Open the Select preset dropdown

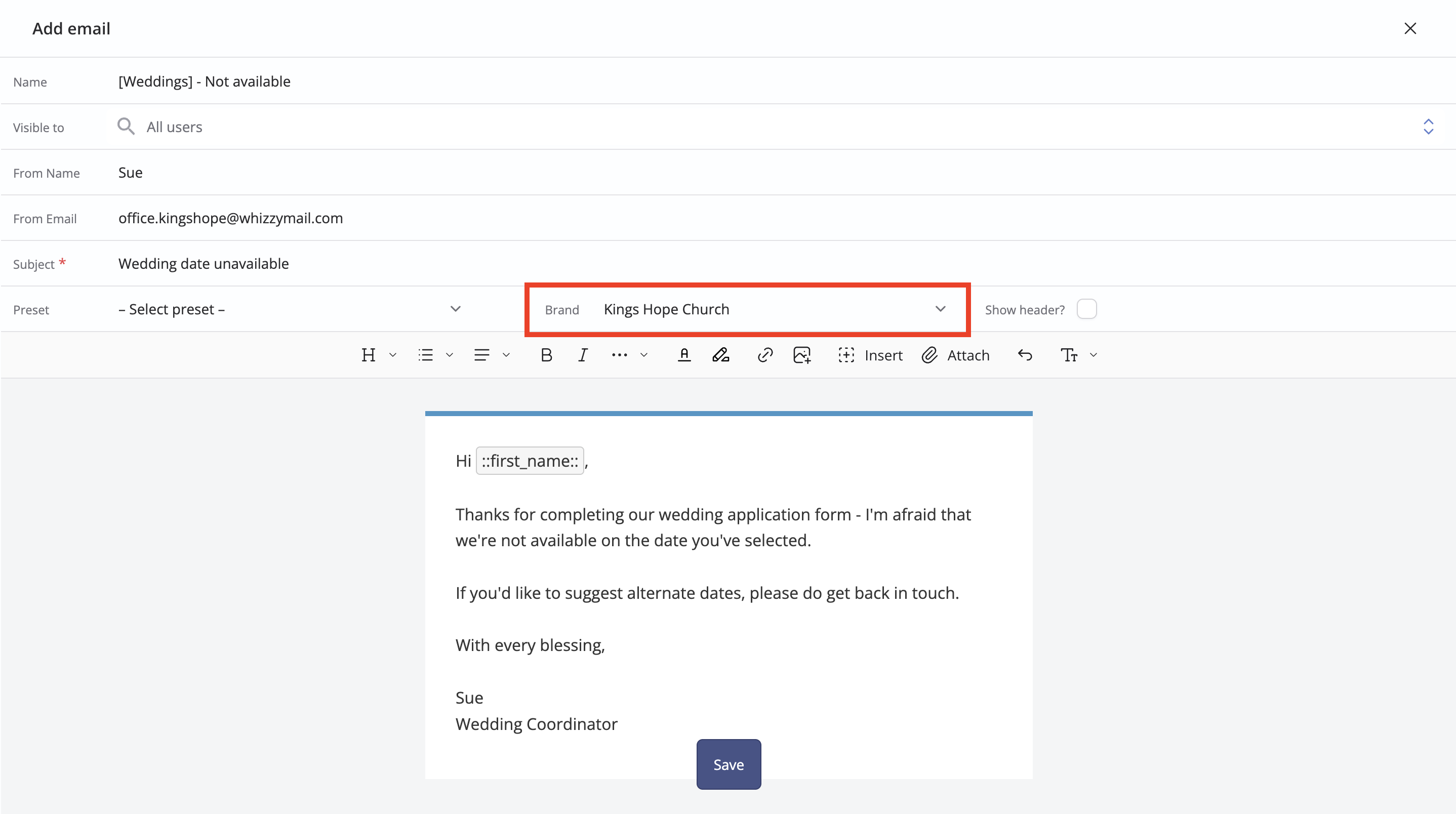coord(290,309)
